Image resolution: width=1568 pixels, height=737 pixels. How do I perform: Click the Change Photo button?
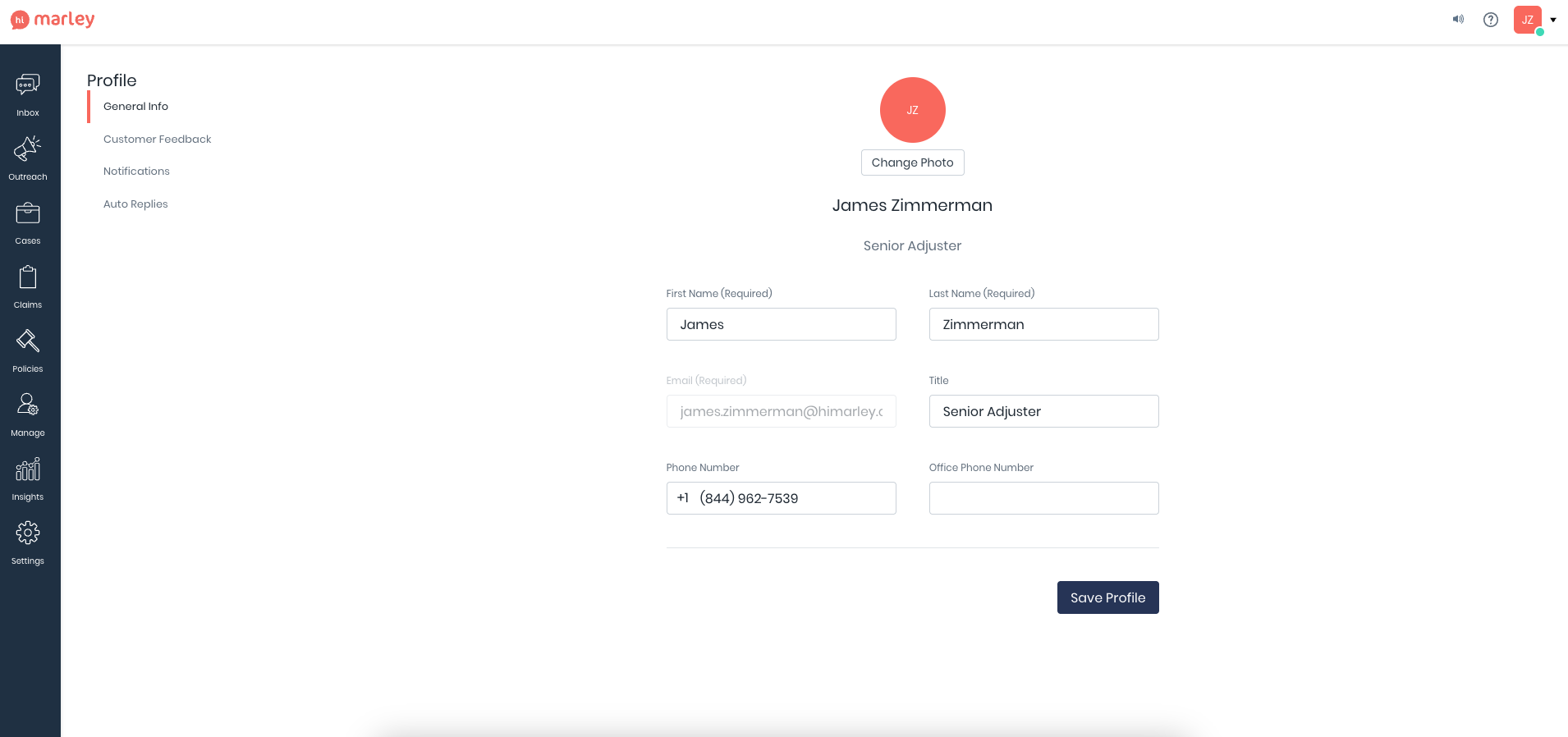click(912, 163)
